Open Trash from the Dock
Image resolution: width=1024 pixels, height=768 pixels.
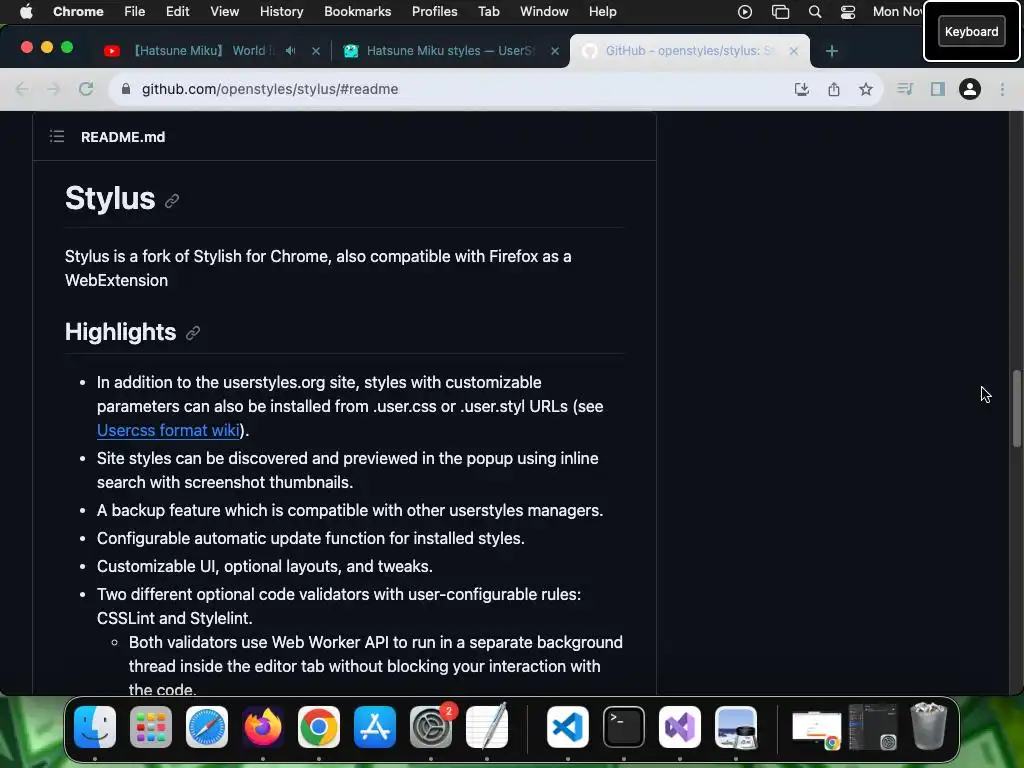pyautogui.click(x=929, y=726)
